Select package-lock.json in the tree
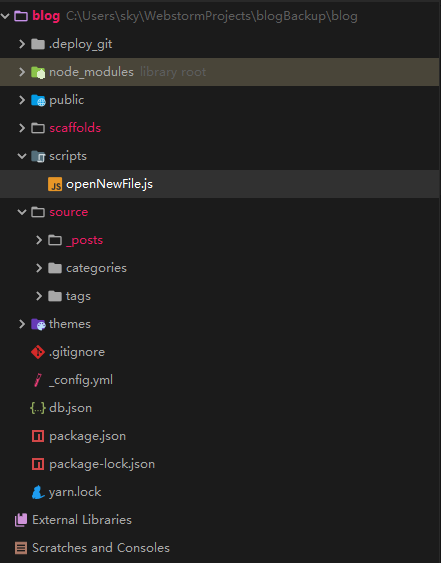 tap(102, 464)
